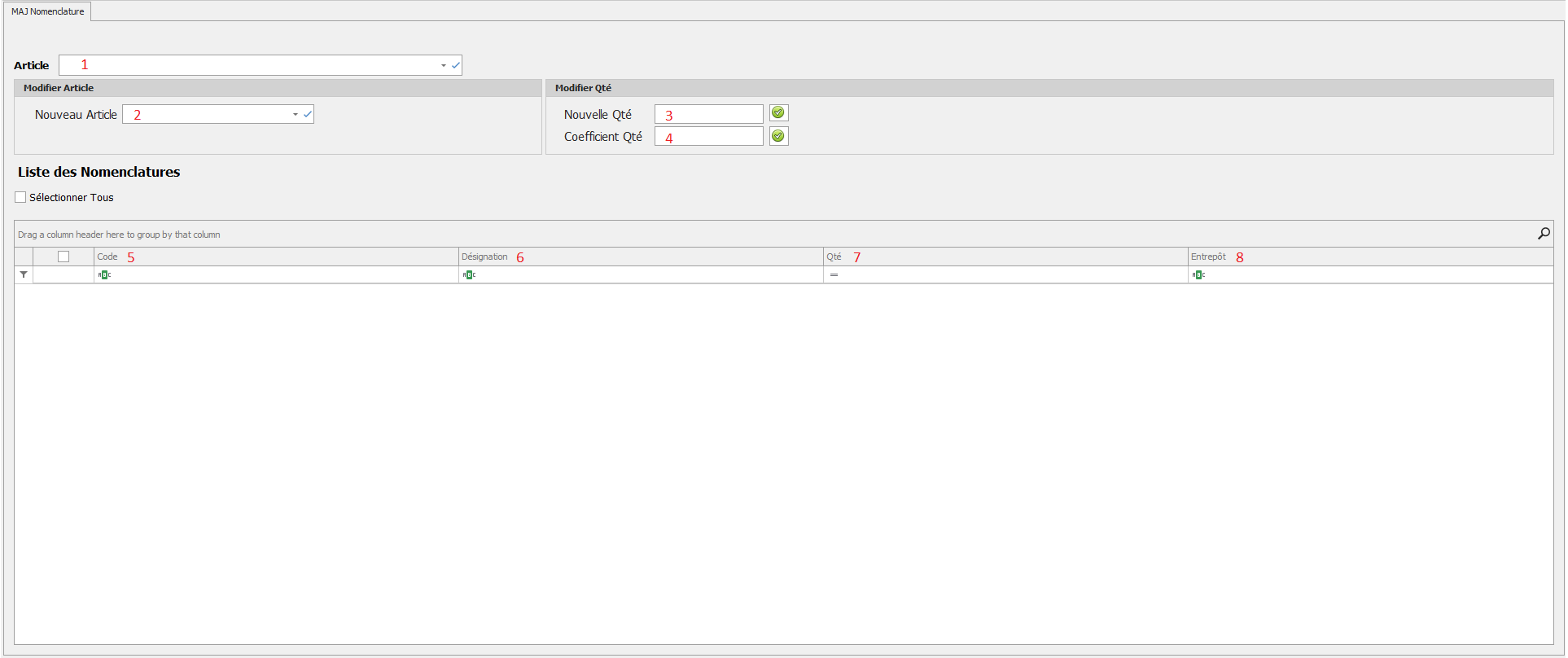
Task: Switch to the MAJ Nomenclature tab
Action: [x=47, y=11]
